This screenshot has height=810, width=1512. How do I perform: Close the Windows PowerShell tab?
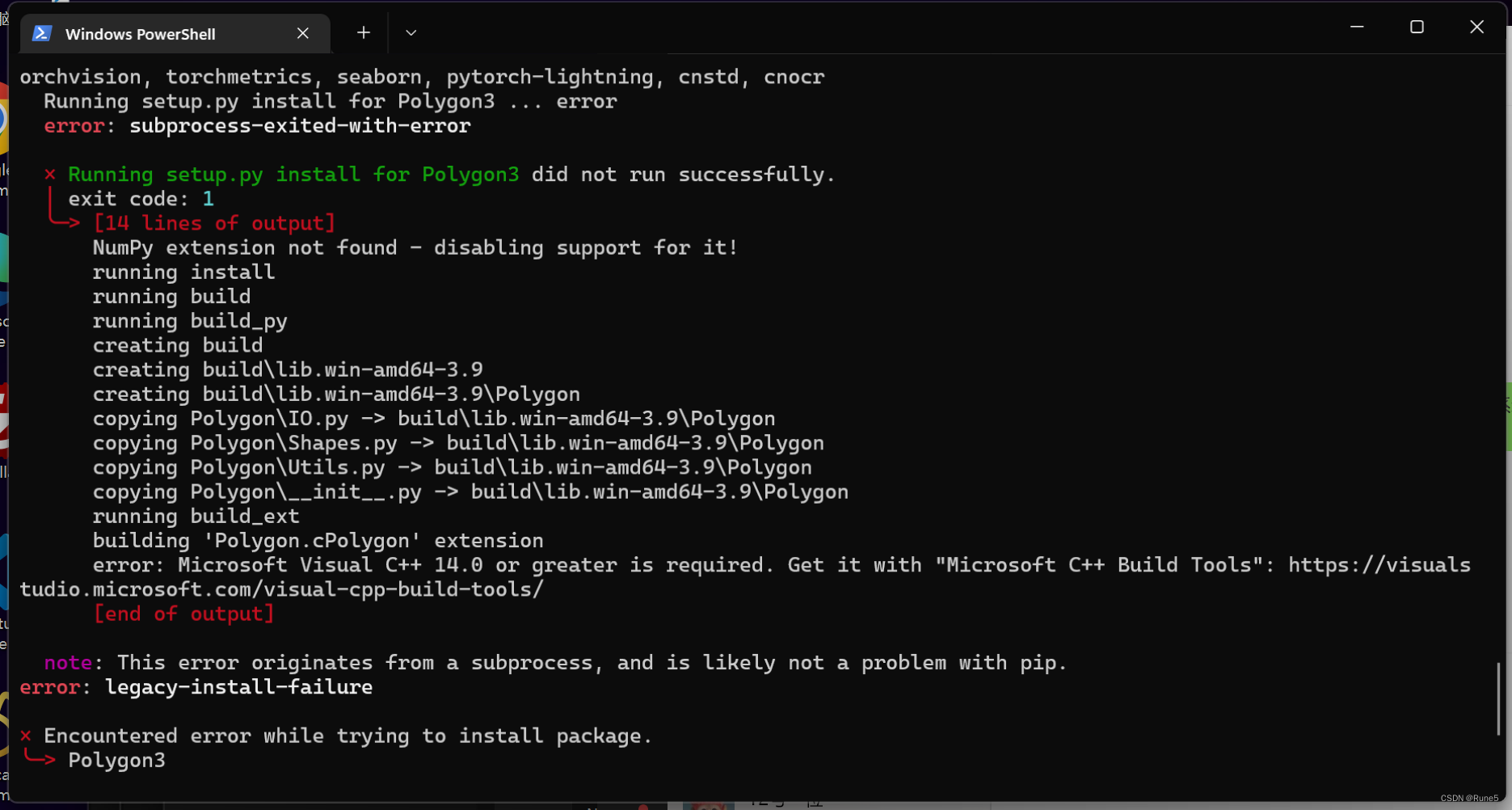pos(303,33)
